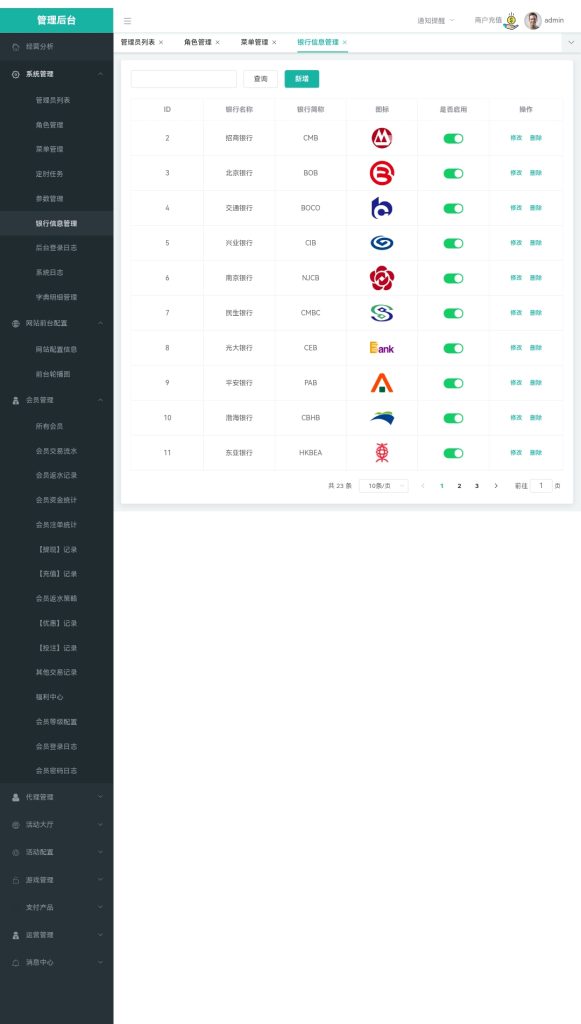
Task: Expand 支付产品 using its arrow
Action: 101,908
